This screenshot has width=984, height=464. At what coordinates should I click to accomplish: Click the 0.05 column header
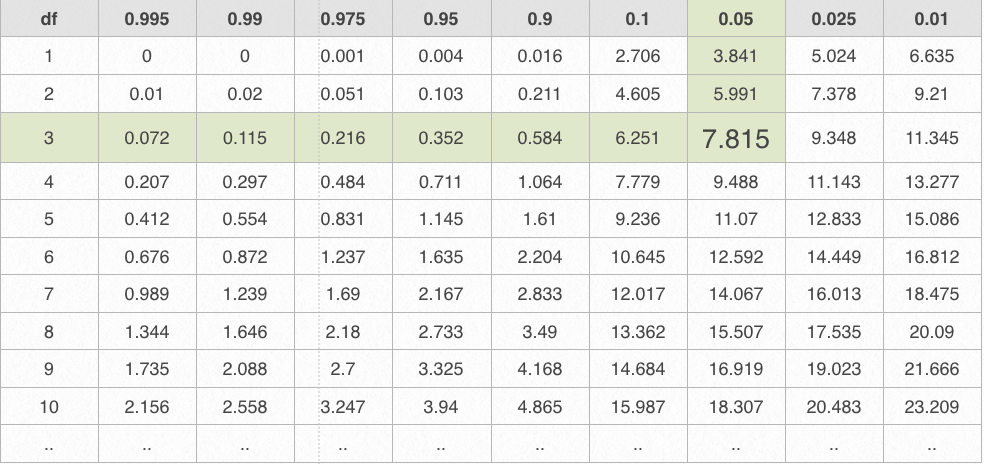click(736, 19)
